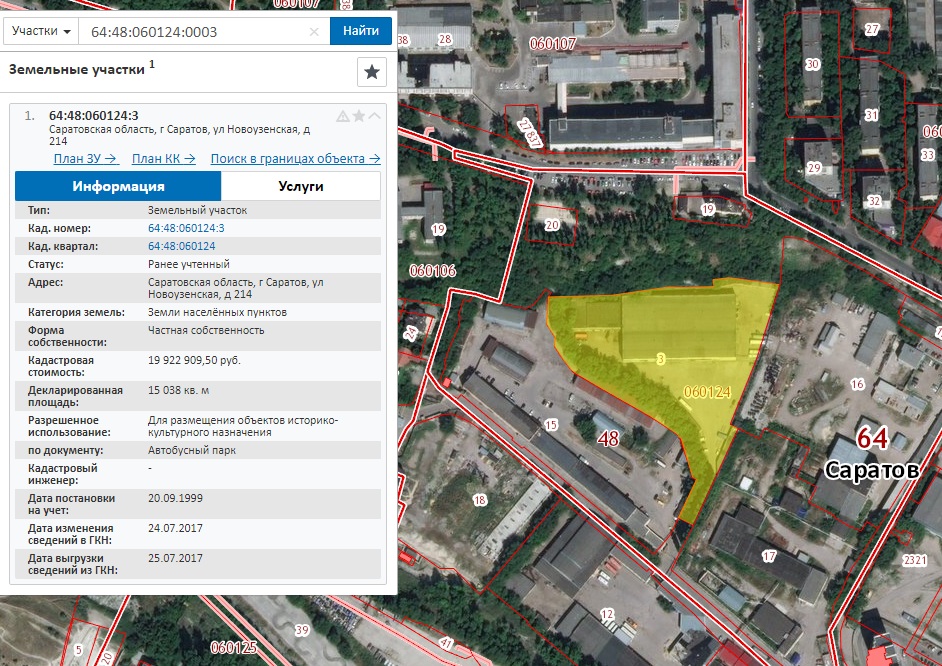Collapse the result card with chevron arrow

[x=374, y=115]
